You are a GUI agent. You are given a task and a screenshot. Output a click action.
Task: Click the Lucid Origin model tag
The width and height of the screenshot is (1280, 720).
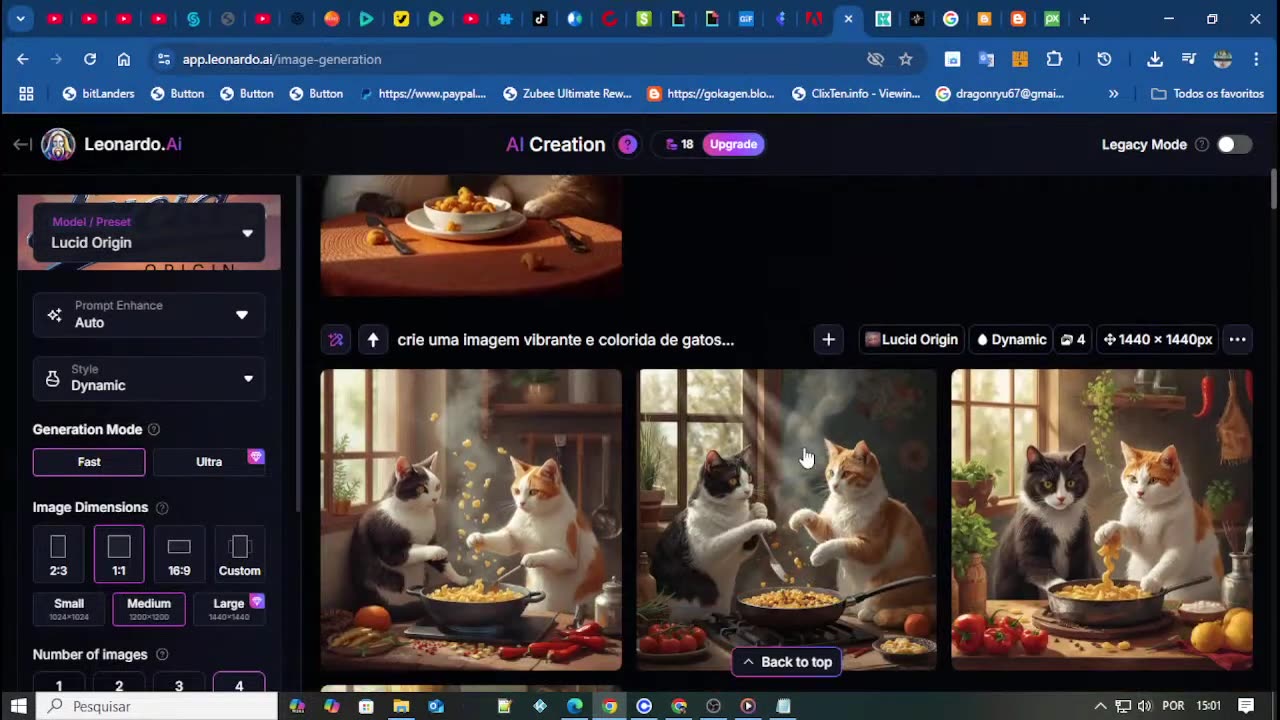coord(911,340)
